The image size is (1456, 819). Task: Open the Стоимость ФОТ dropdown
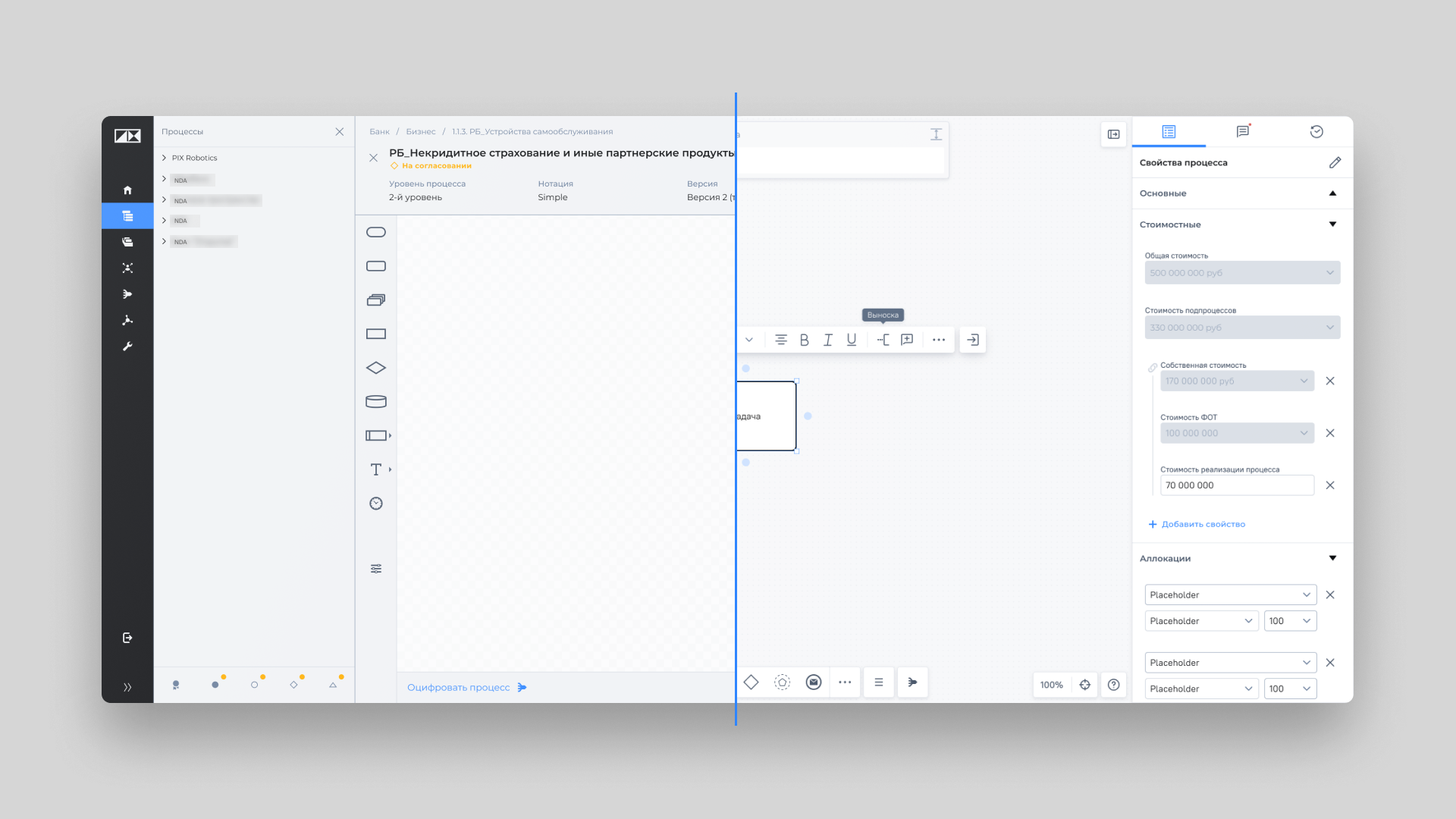pos(1238,433)
